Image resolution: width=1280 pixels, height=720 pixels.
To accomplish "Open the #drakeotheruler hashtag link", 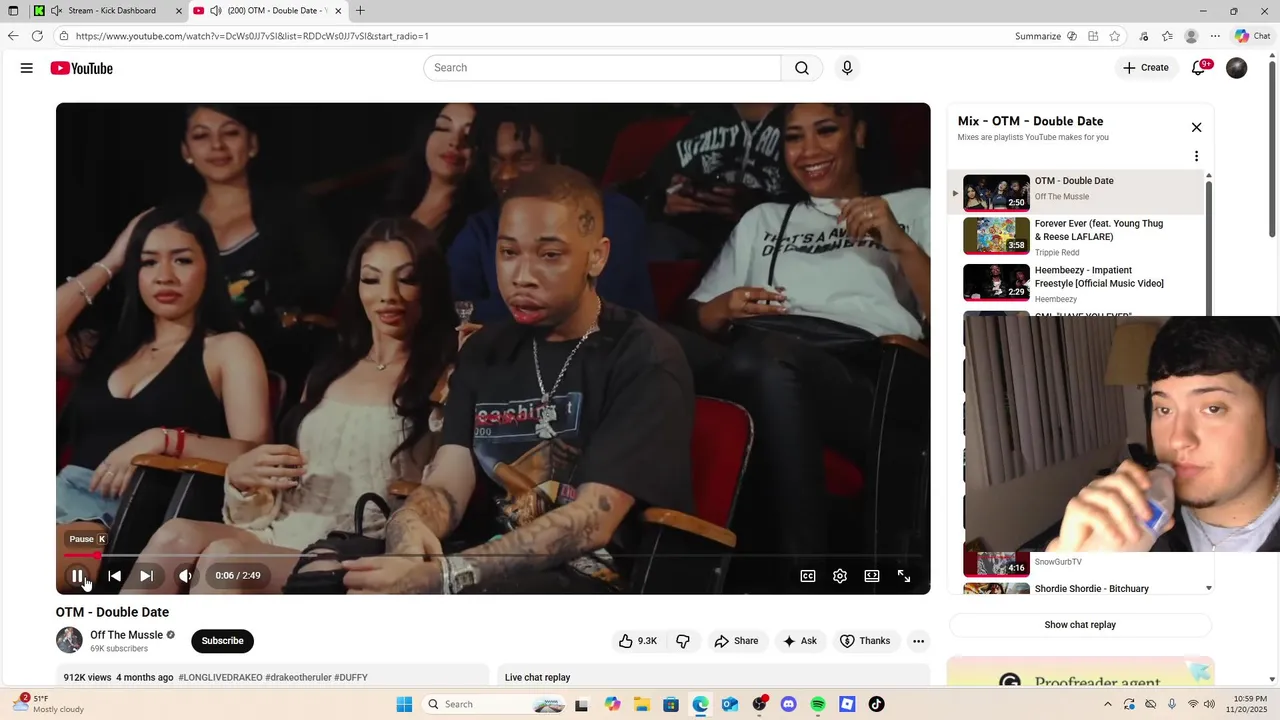I will click(298, 678).
